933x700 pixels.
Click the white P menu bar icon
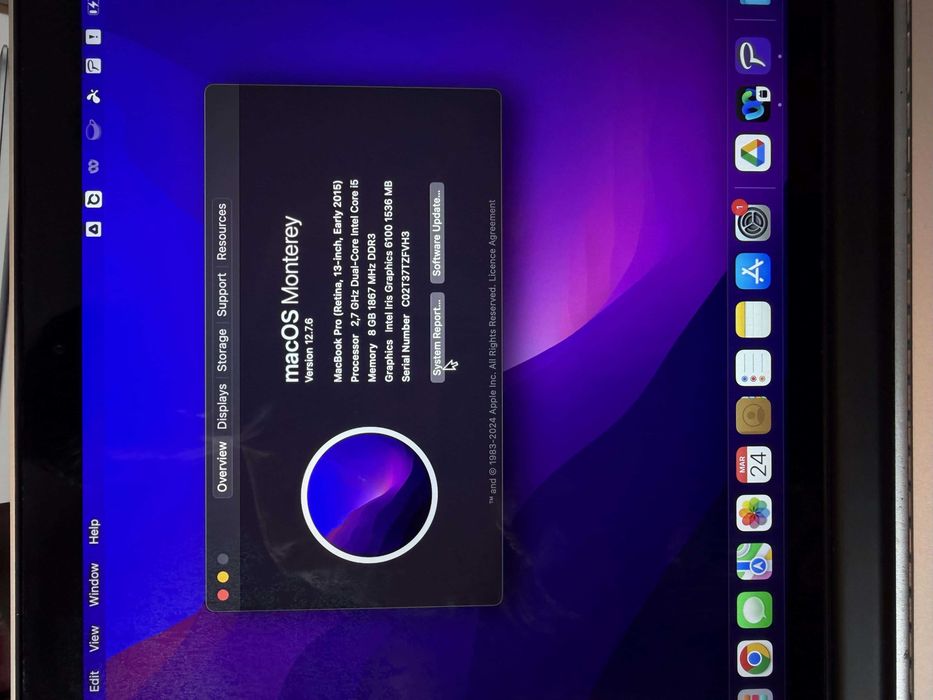93,65
